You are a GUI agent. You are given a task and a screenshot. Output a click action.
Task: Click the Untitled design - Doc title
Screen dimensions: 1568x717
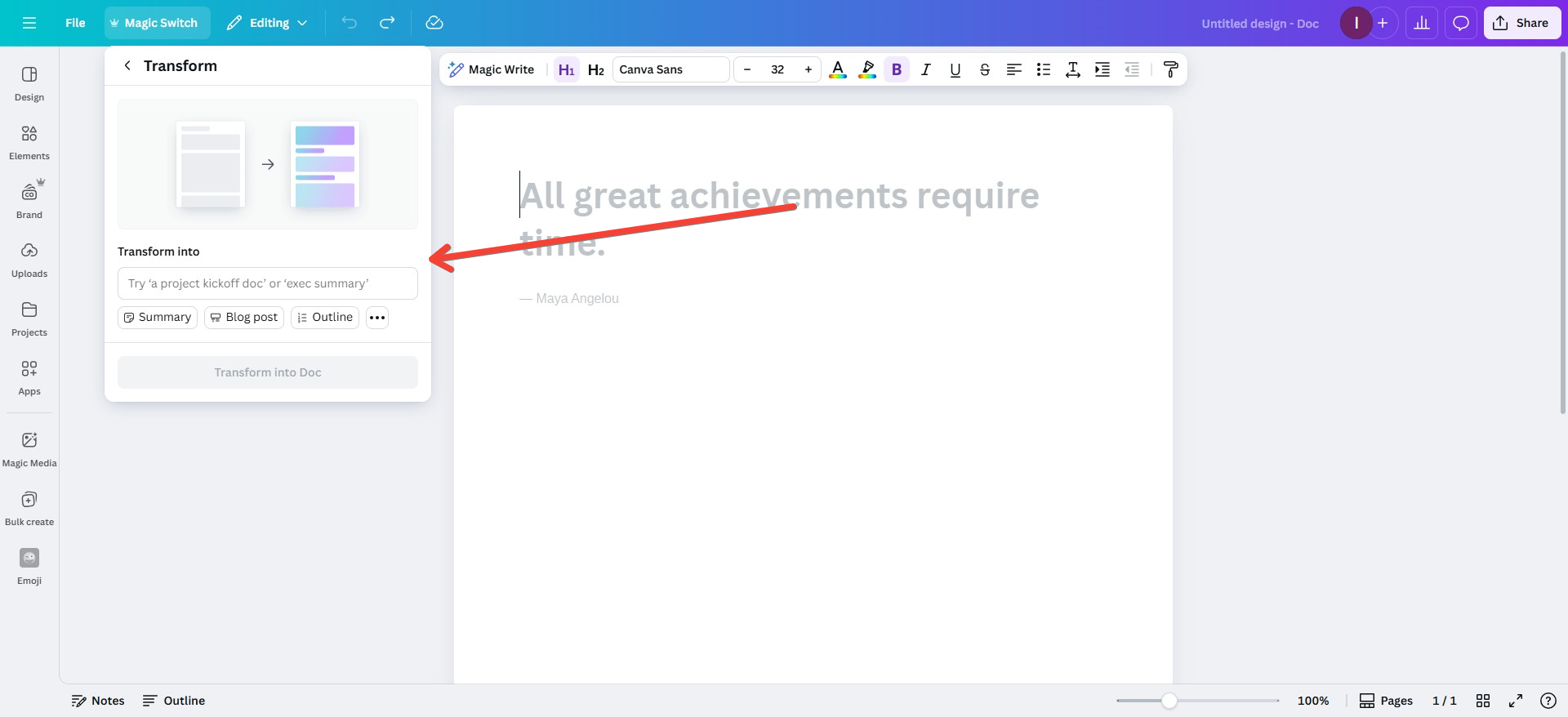(1260, 24)
